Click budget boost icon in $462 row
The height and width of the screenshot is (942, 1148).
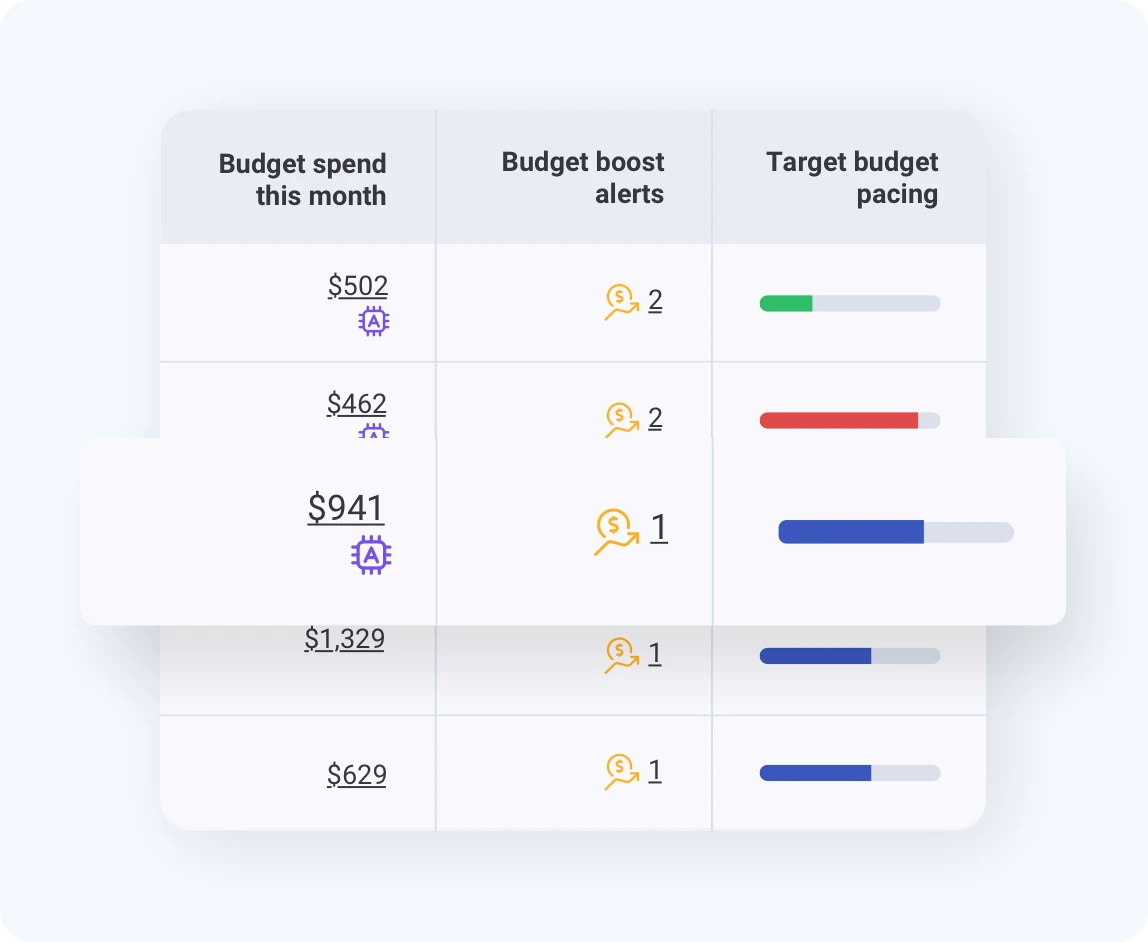click(x=621, y=420)
